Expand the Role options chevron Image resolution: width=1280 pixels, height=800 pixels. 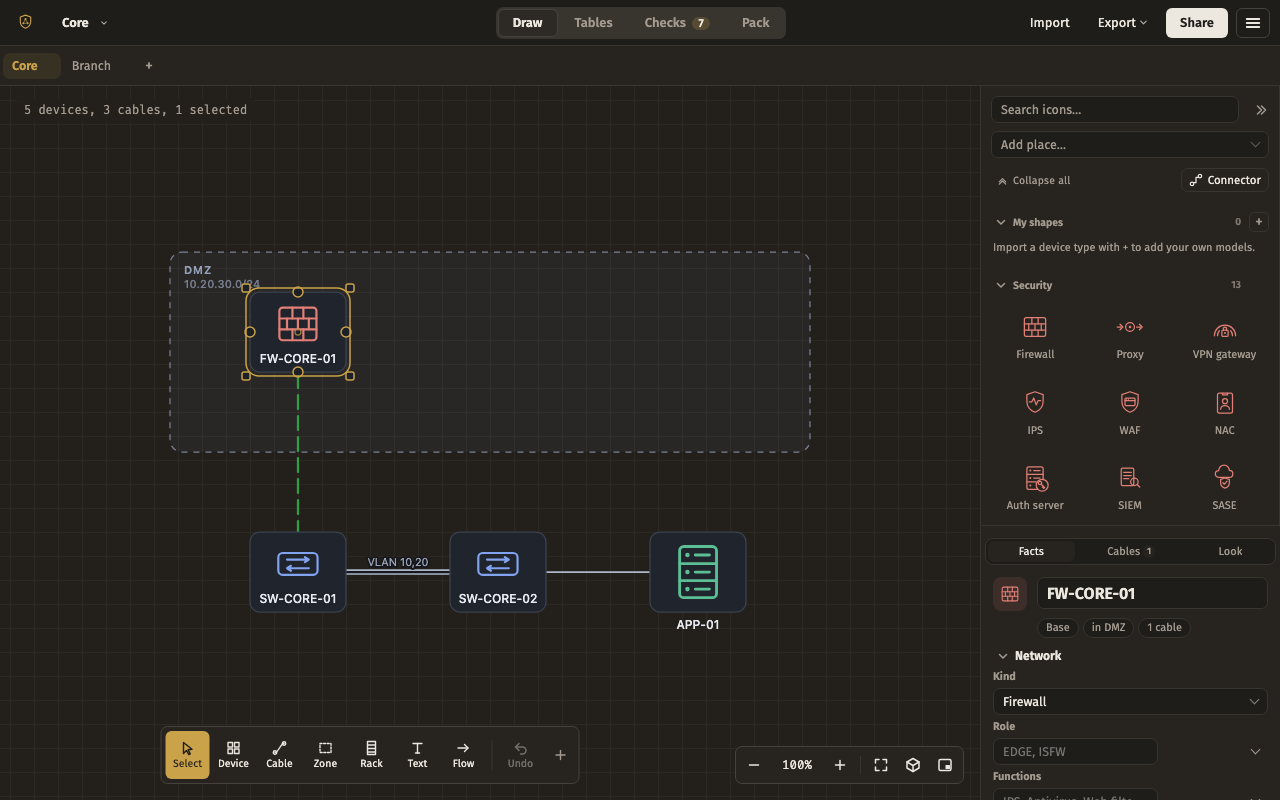coord(1256,752)
